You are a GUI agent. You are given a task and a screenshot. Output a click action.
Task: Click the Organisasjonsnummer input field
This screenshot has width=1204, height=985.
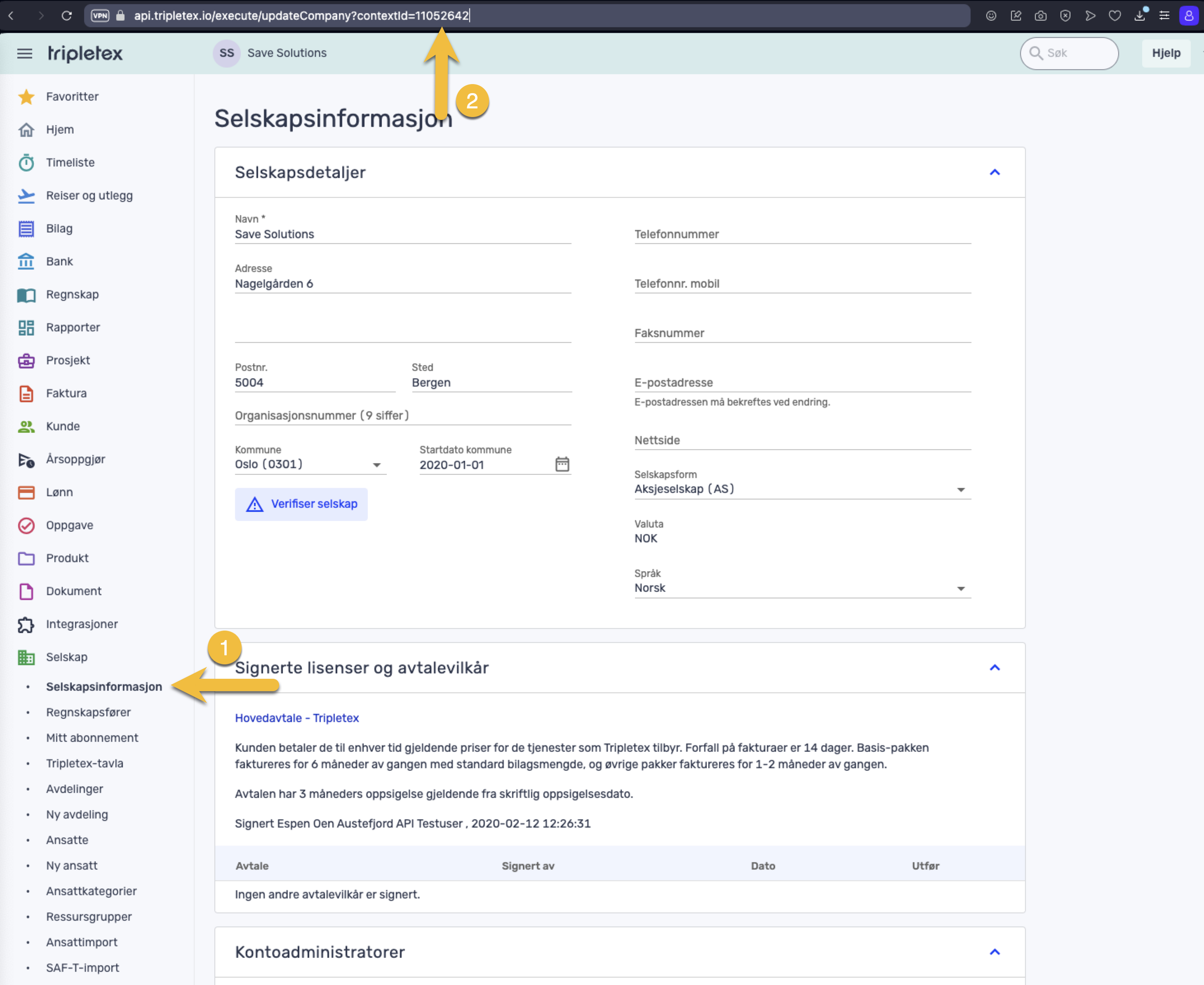click(x=402, y=415)
